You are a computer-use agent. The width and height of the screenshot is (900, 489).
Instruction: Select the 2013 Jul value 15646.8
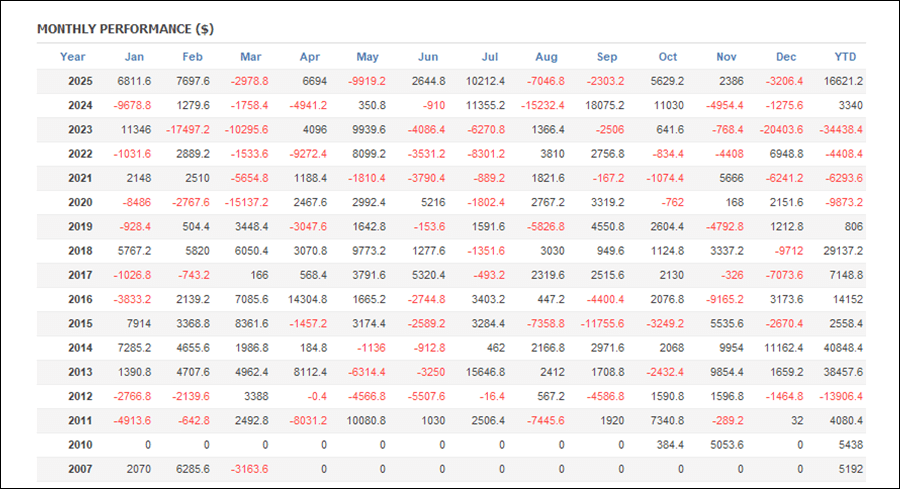pos(484,371)
